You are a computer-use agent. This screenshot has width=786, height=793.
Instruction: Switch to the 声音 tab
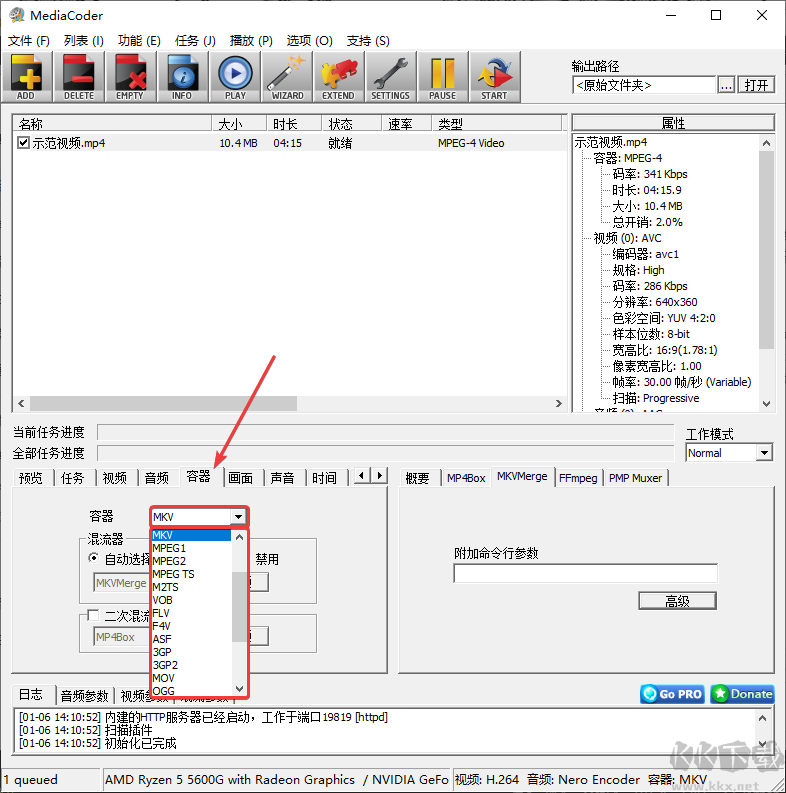282,478
